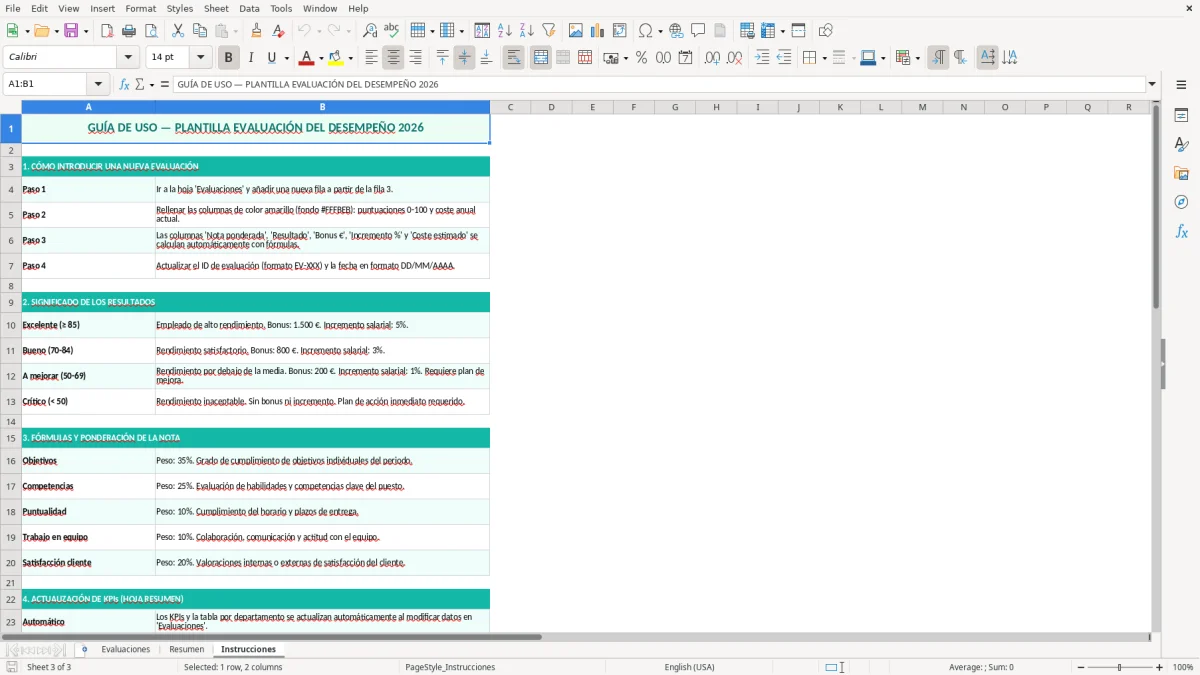The width and height of the screenshot is (1200, 675).
Task: Click the Sort Descending icon
Action: [527, 31]
